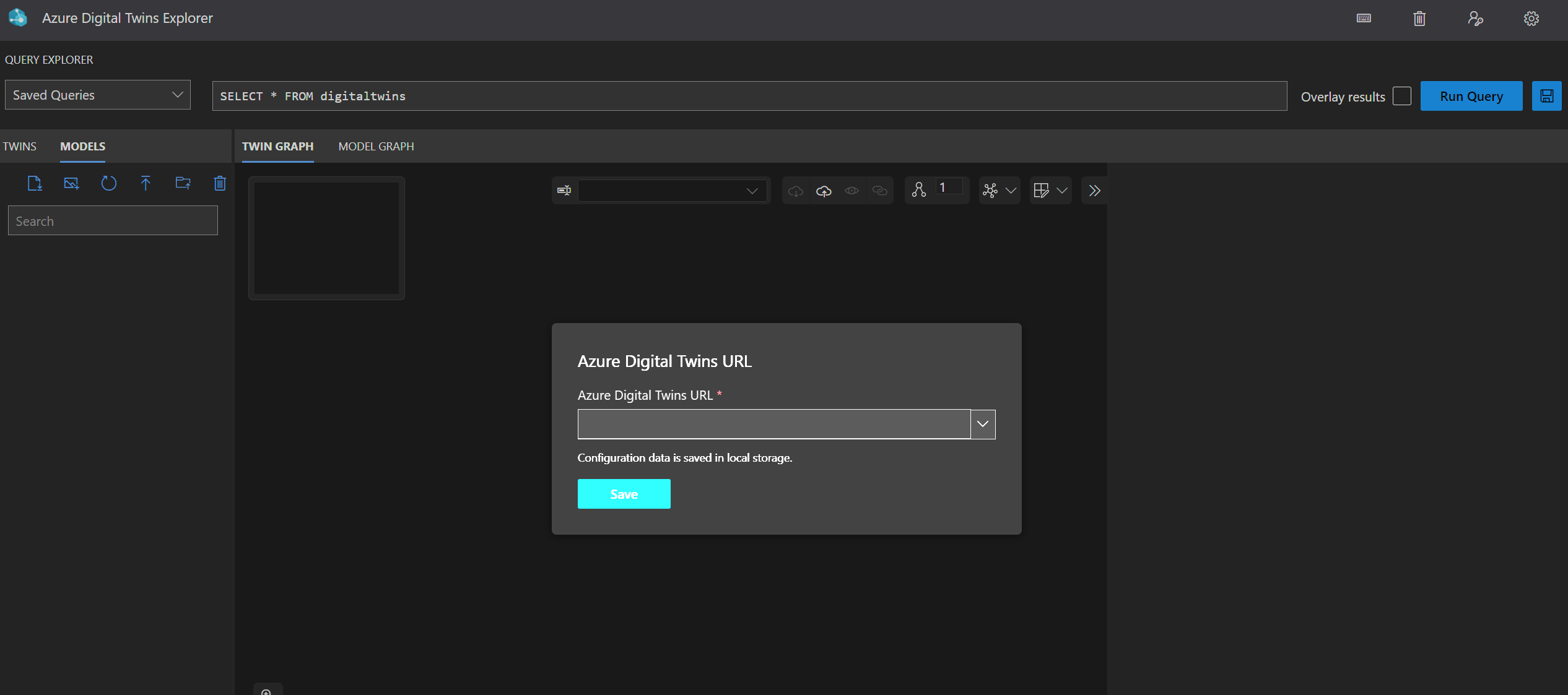Screen dimensions: 1568x695
Task: Open the keyboard shortcuts icon in header
Action: point(1364,19)
